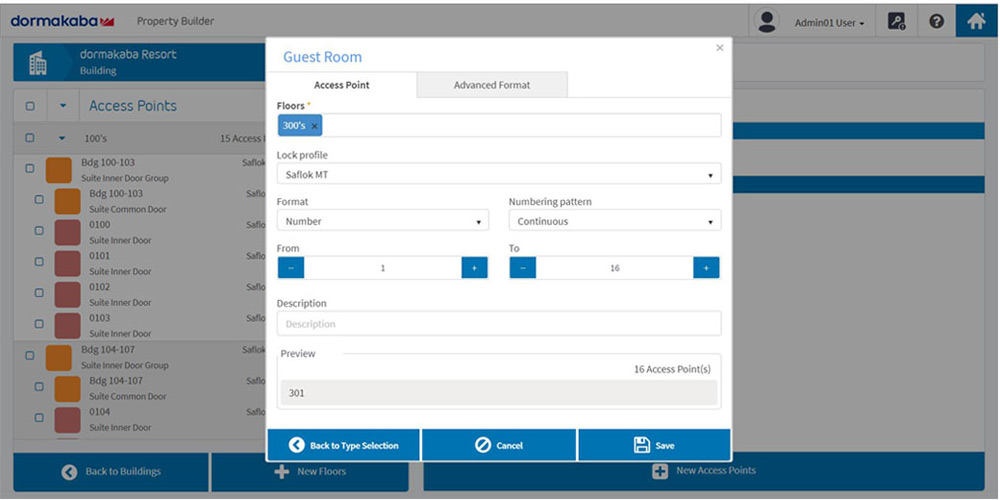This screenshot has width=1000, height=500.
Task: Check the Bdg 100-103 group checkbox
Action: (30, 168)
